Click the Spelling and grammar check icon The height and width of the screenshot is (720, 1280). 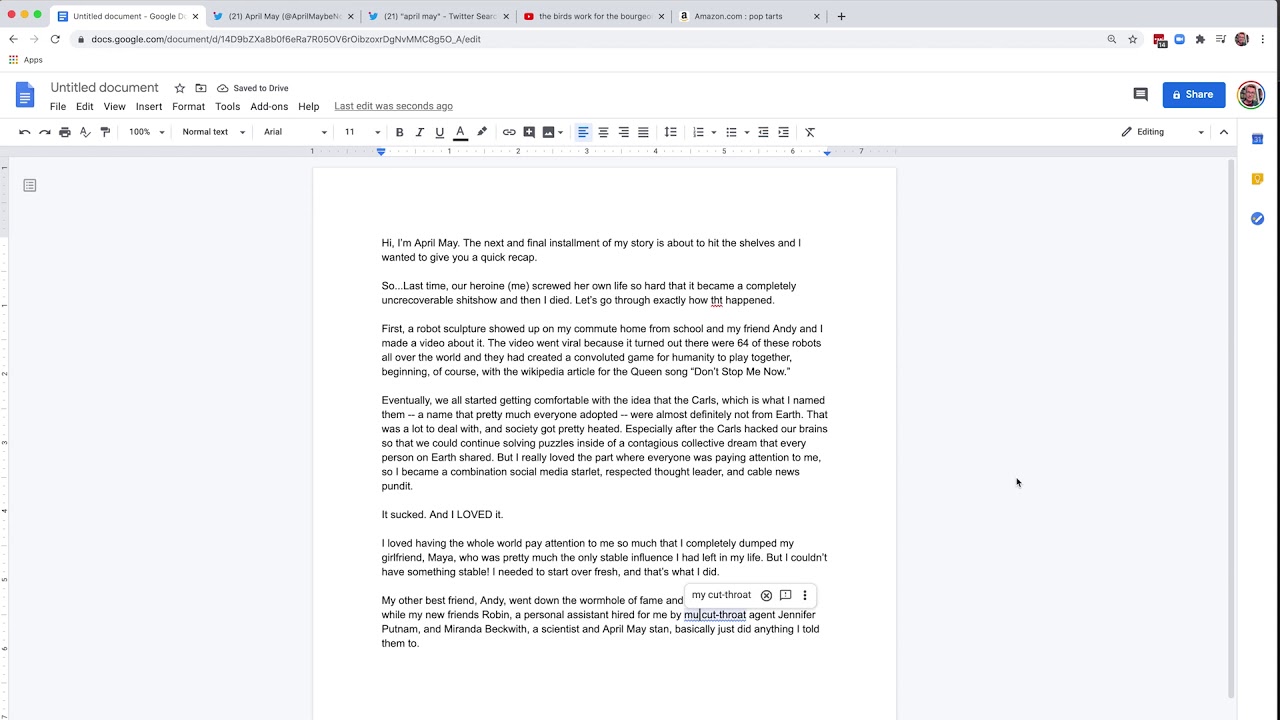85,132
